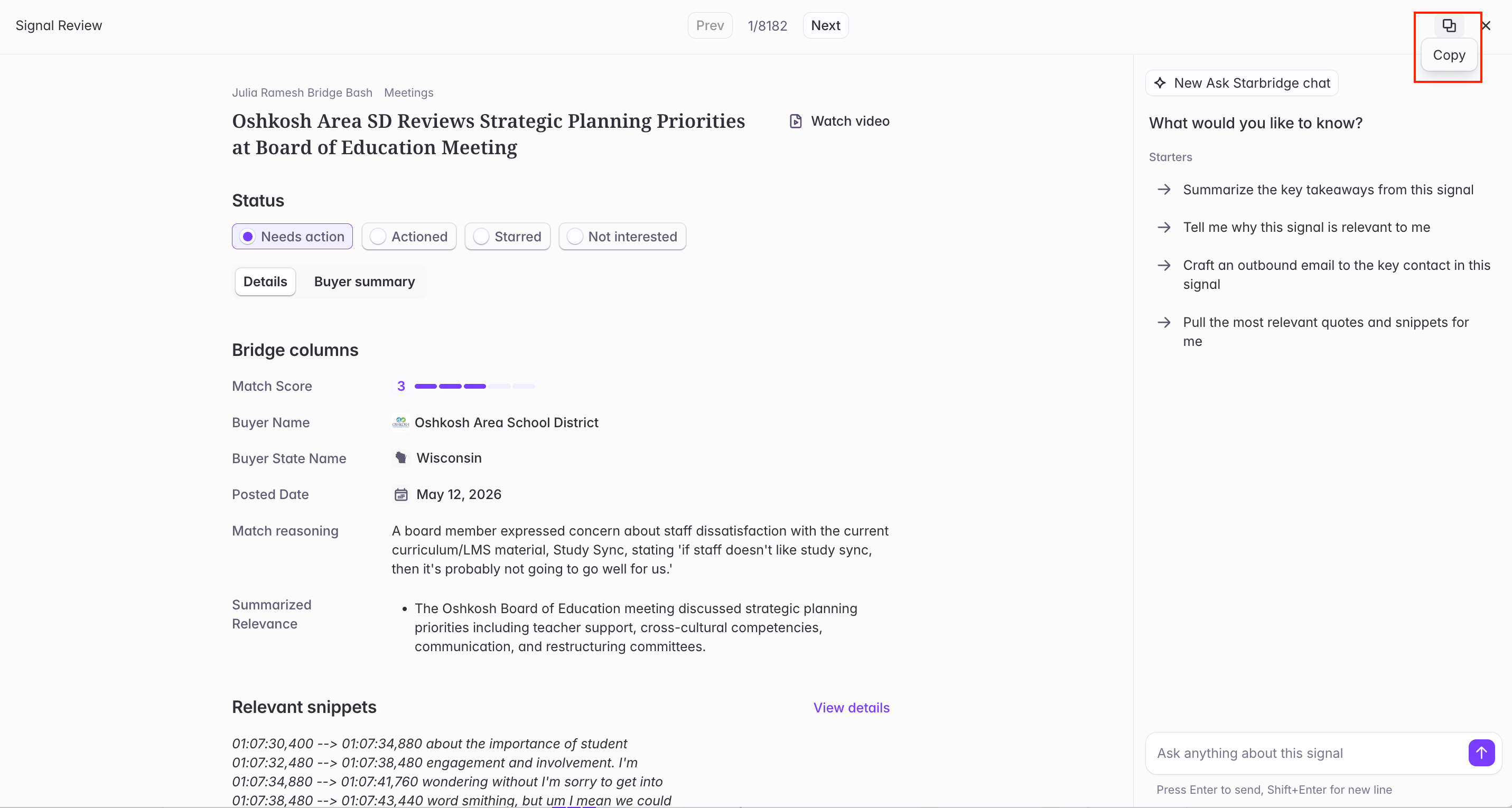Click the Buyer State Name field label
Image resolution: width=1512 pixels, height=808 pixels.
(289, 458)
